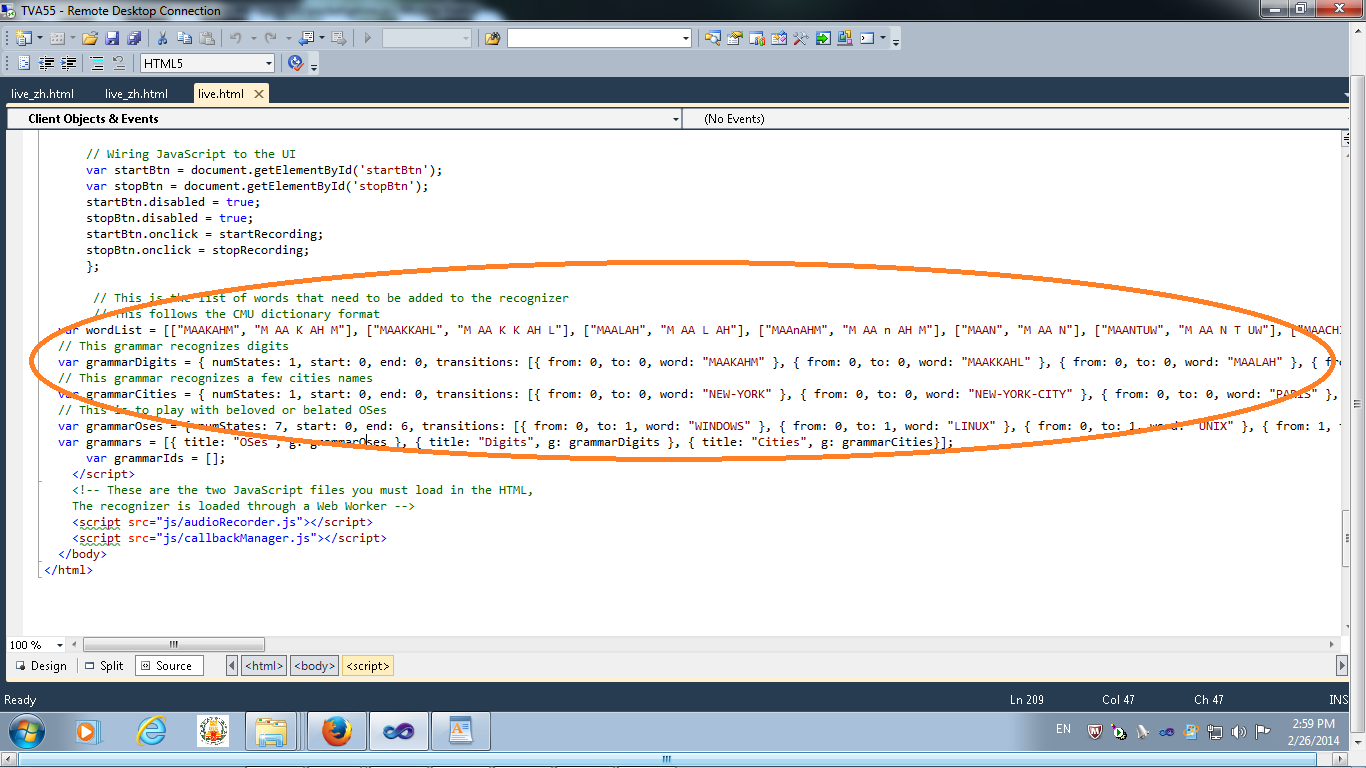
Task: Open the HTML5 validation schema dropdown
Action: pyautogui.click(x=207, y=63)
